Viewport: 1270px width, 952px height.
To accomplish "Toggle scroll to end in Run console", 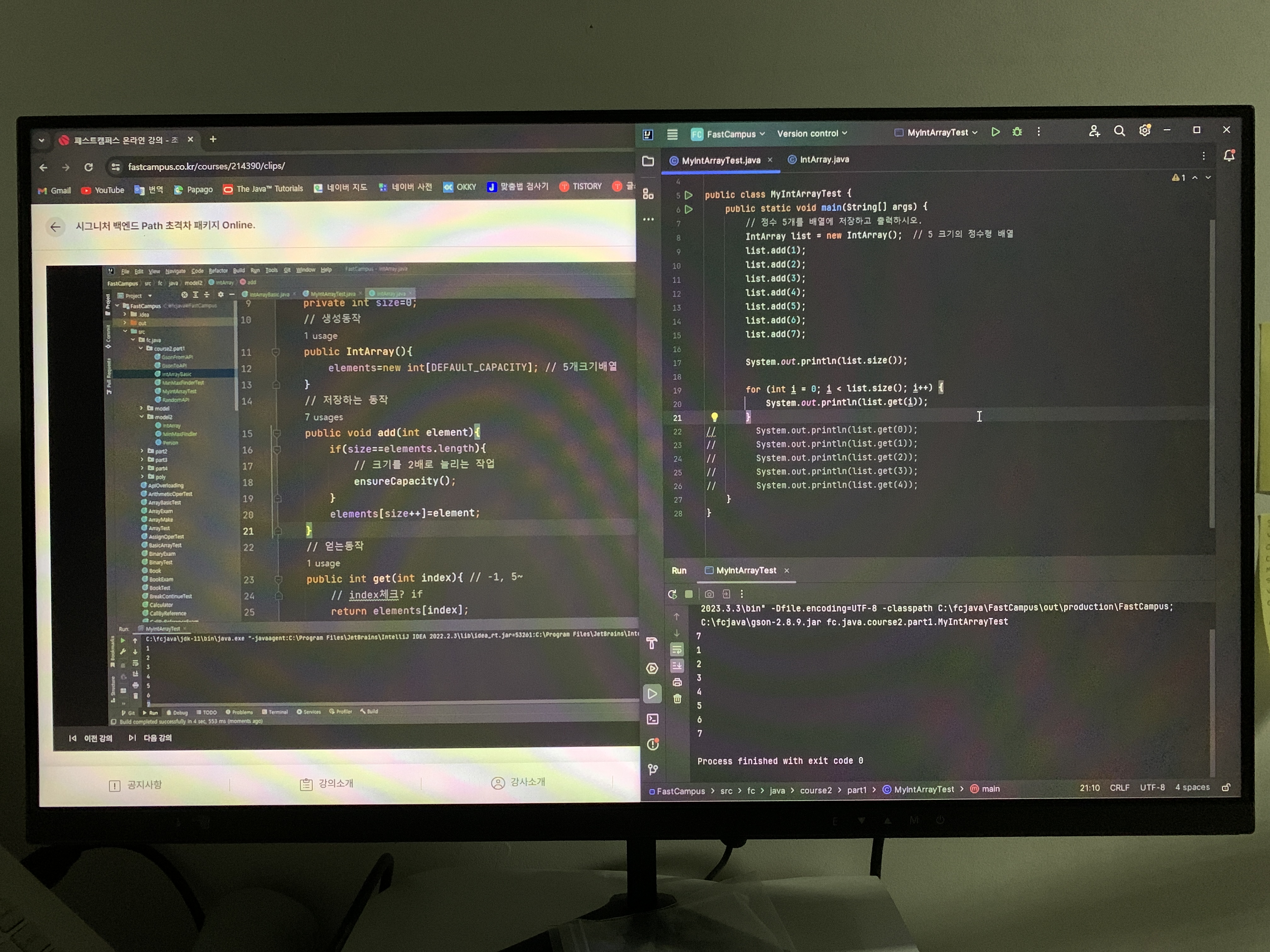I will (677, 666).
